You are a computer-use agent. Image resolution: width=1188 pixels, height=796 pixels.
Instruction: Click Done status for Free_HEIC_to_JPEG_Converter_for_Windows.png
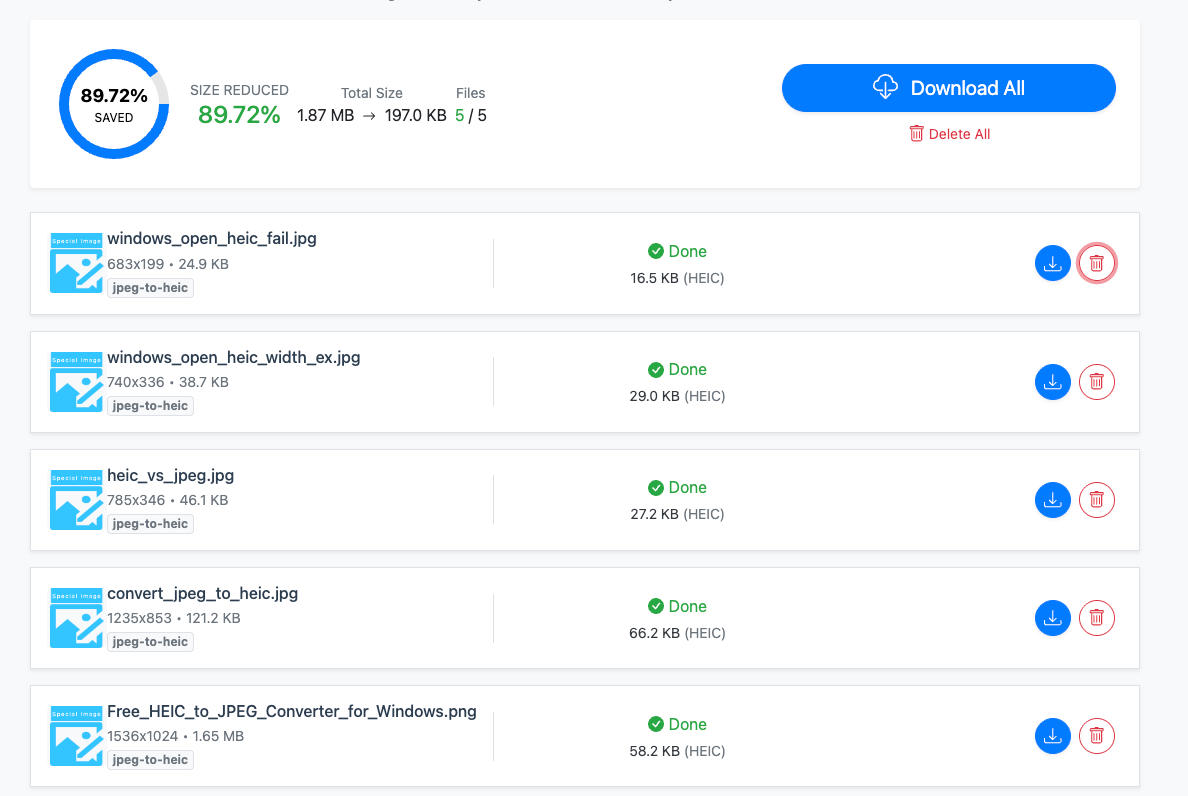tap(677, 725)
